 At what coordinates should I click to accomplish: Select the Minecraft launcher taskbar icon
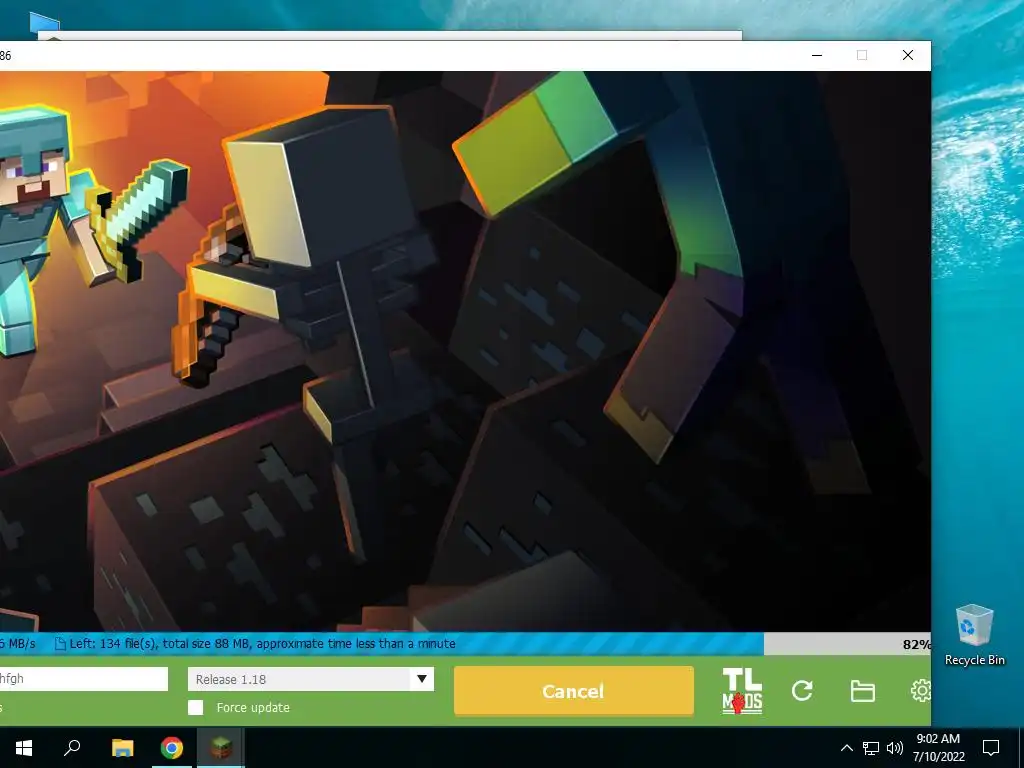click(221, 748)
